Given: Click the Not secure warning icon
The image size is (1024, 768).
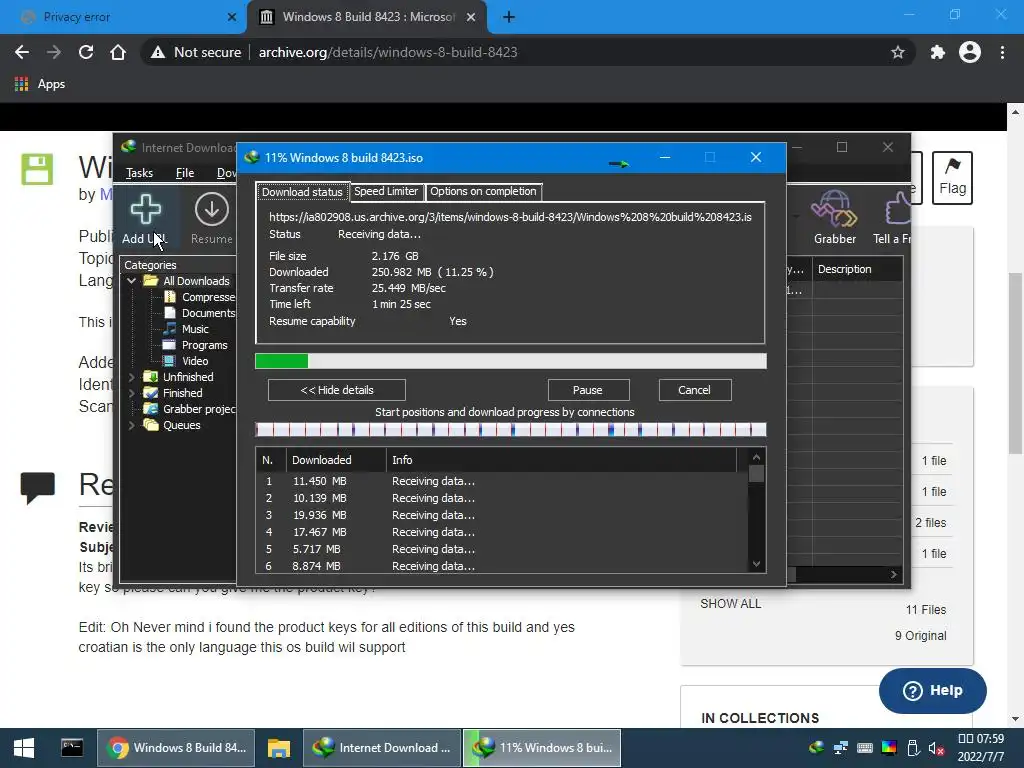Looking at the screenshot, I should [x=157, y=52].
